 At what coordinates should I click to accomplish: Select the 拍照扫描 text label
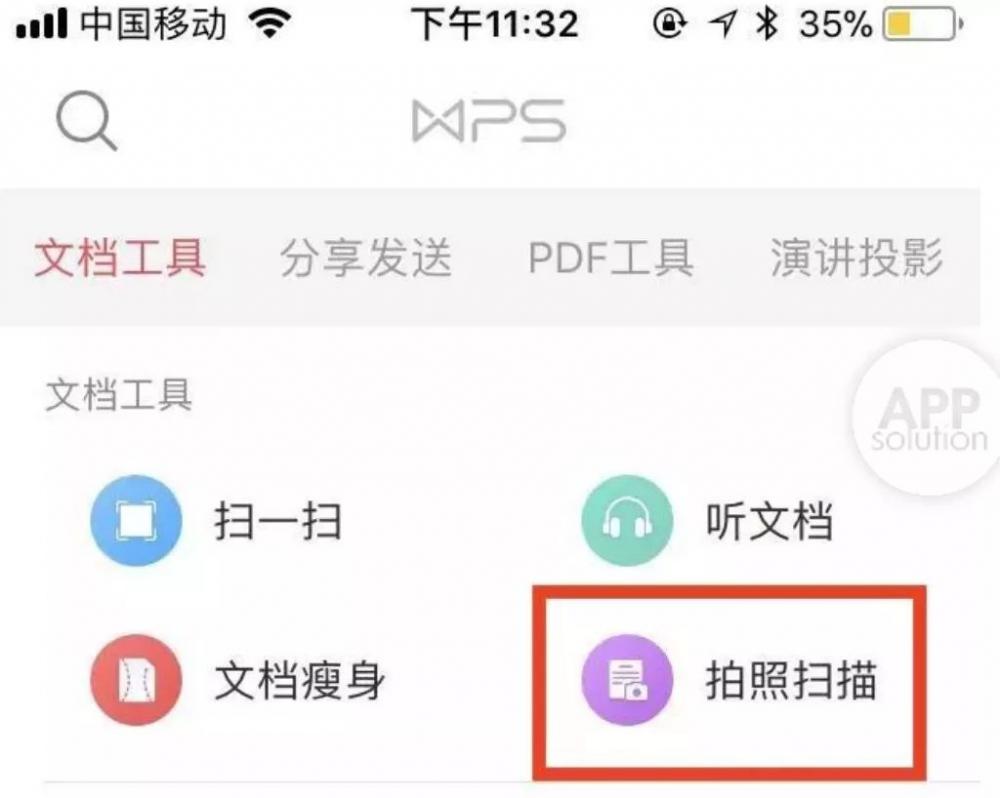pyautogui.click(x=791, y=681)
